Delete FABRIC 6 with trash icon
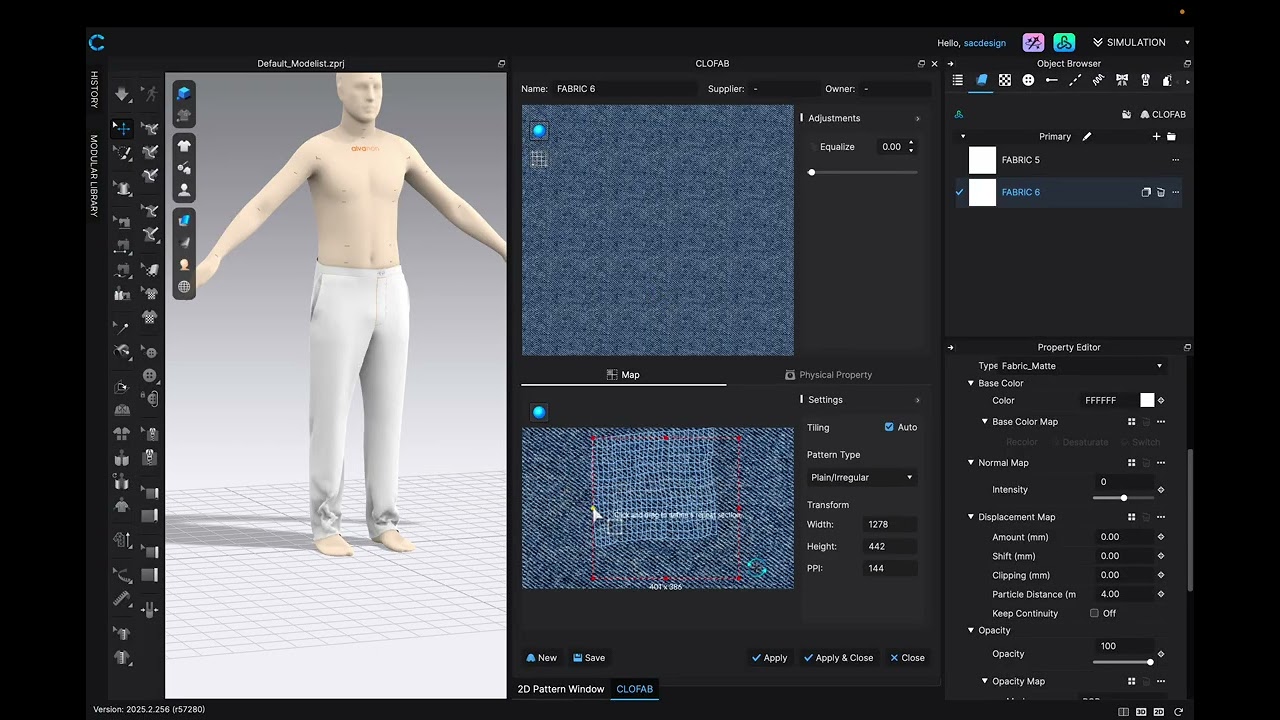 [1161, 192]
